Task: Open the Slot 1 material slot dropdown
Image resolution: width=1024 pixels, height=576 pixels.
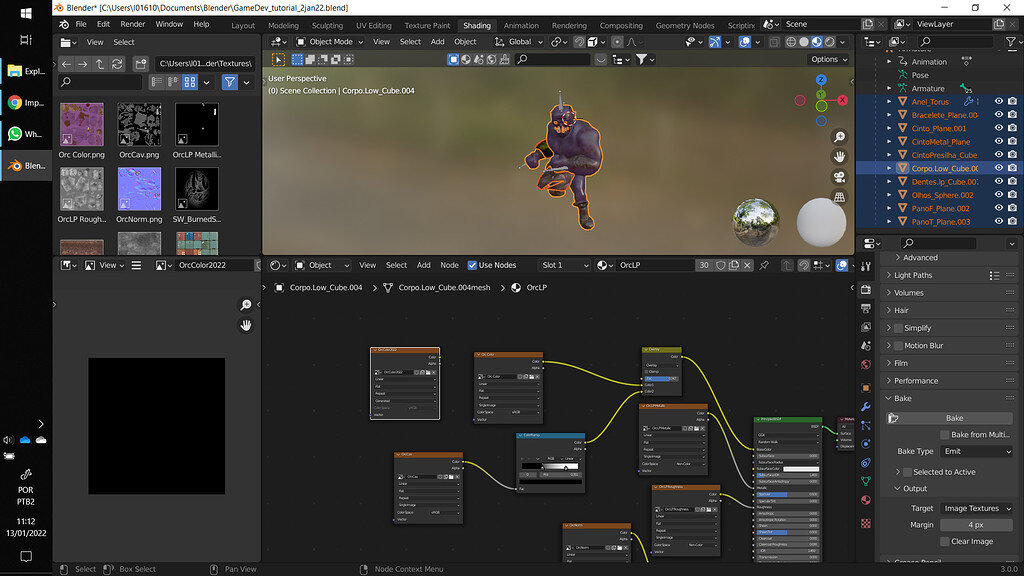Action: [x=564, y=265]
